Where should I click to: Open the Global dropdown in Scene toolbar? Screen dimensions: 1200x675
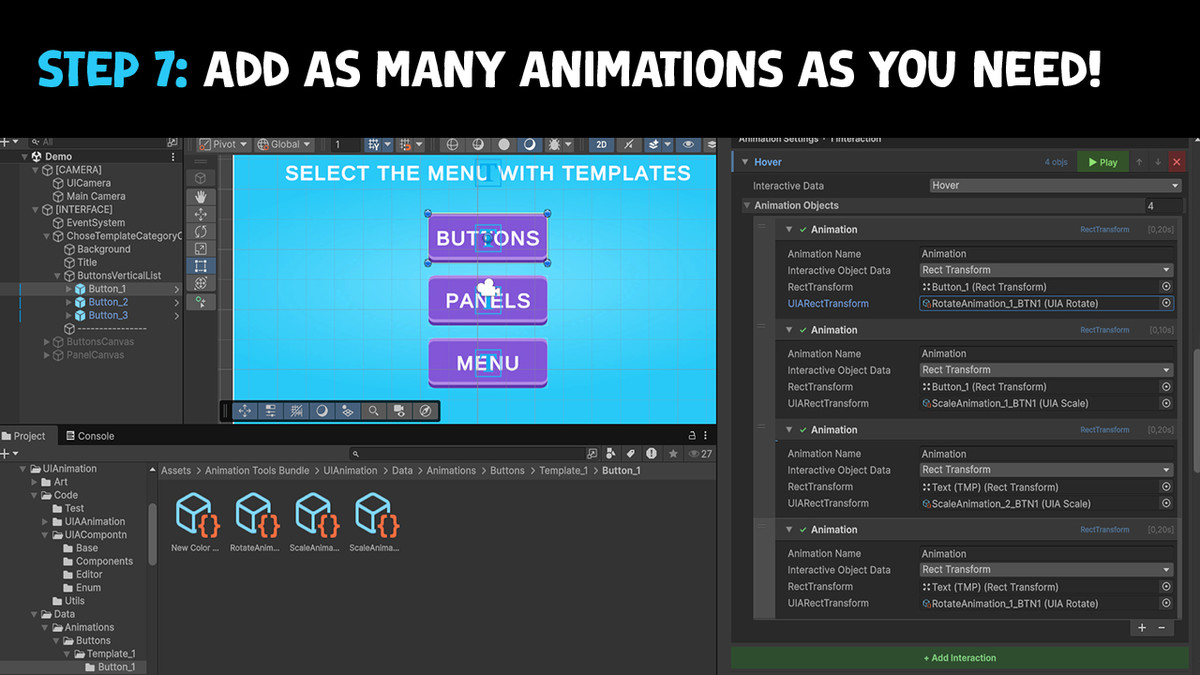(284, 144)
